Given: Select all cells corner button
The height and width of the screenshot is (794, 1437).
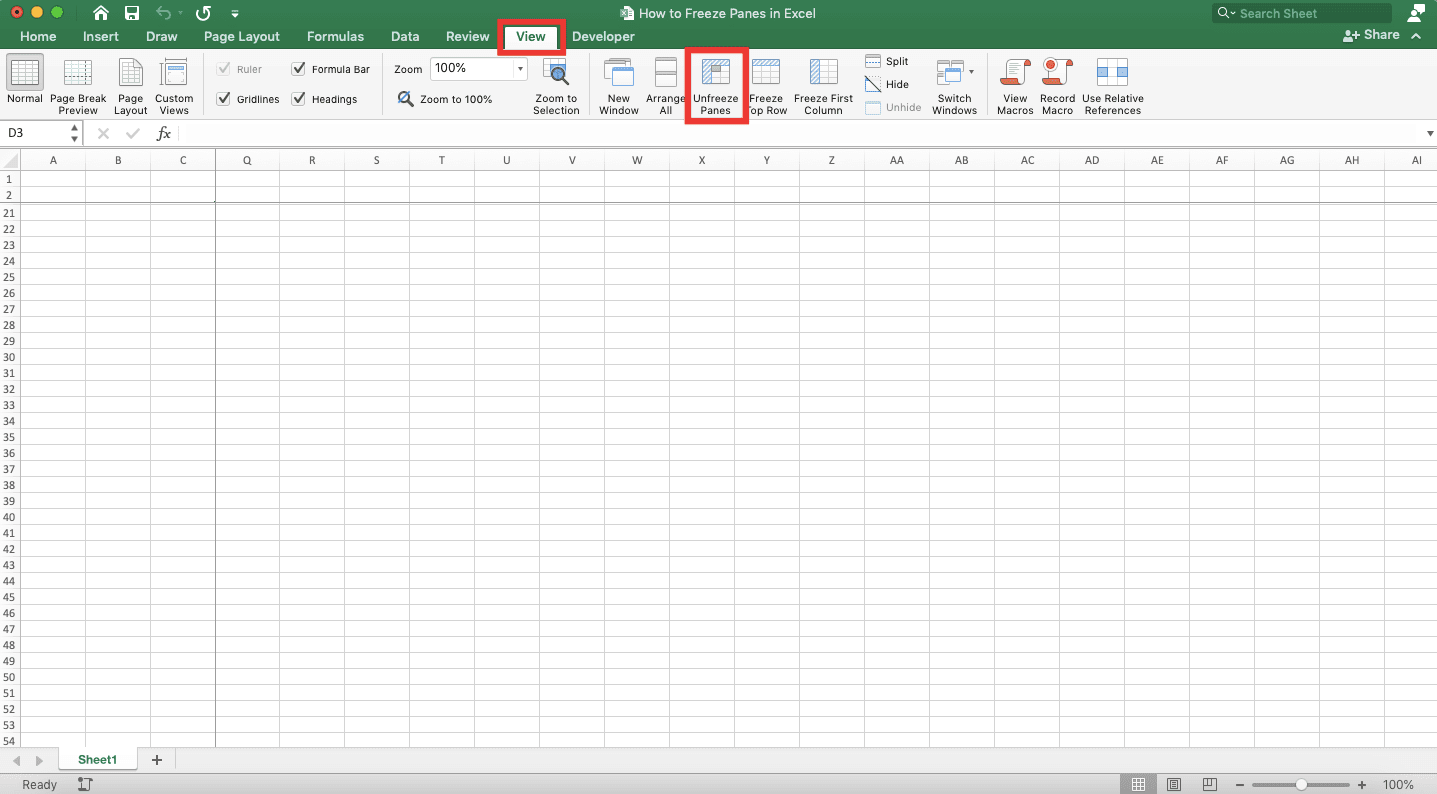Looking at the screenshot, I should point(10,160).
